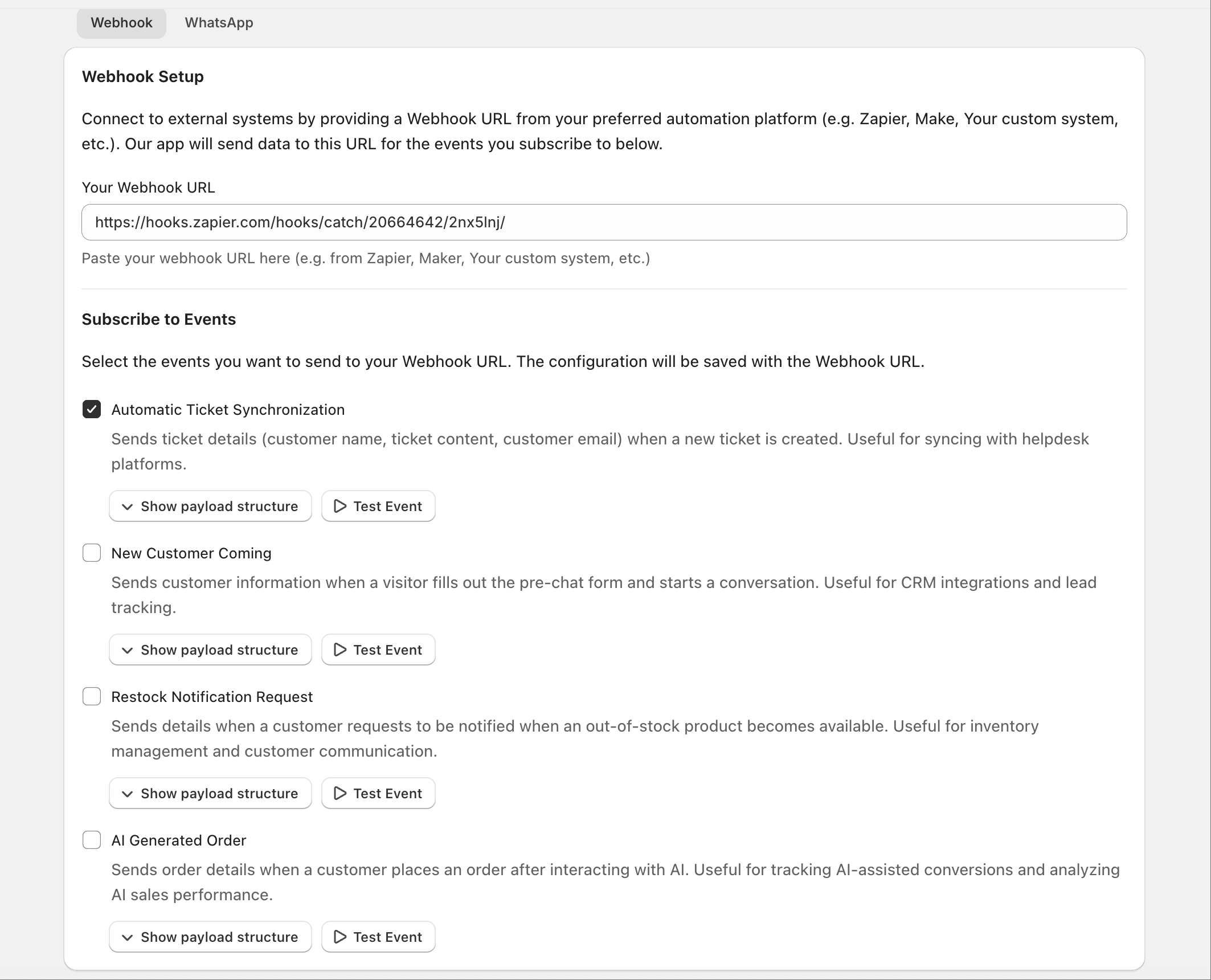Screen dimensions: 1211x980
Task: Click chevron icon on AI Order payload button
Action: pos(128,937)
